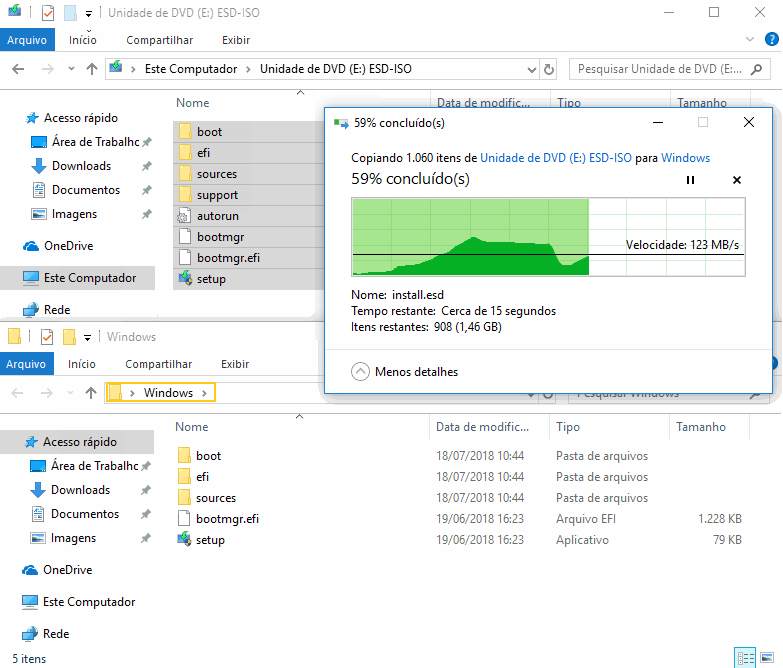The width and height of the screenshot is (783, 668).
Task: Open Área de Trabalho in DVD window sidebar
Action: point(95,142)
